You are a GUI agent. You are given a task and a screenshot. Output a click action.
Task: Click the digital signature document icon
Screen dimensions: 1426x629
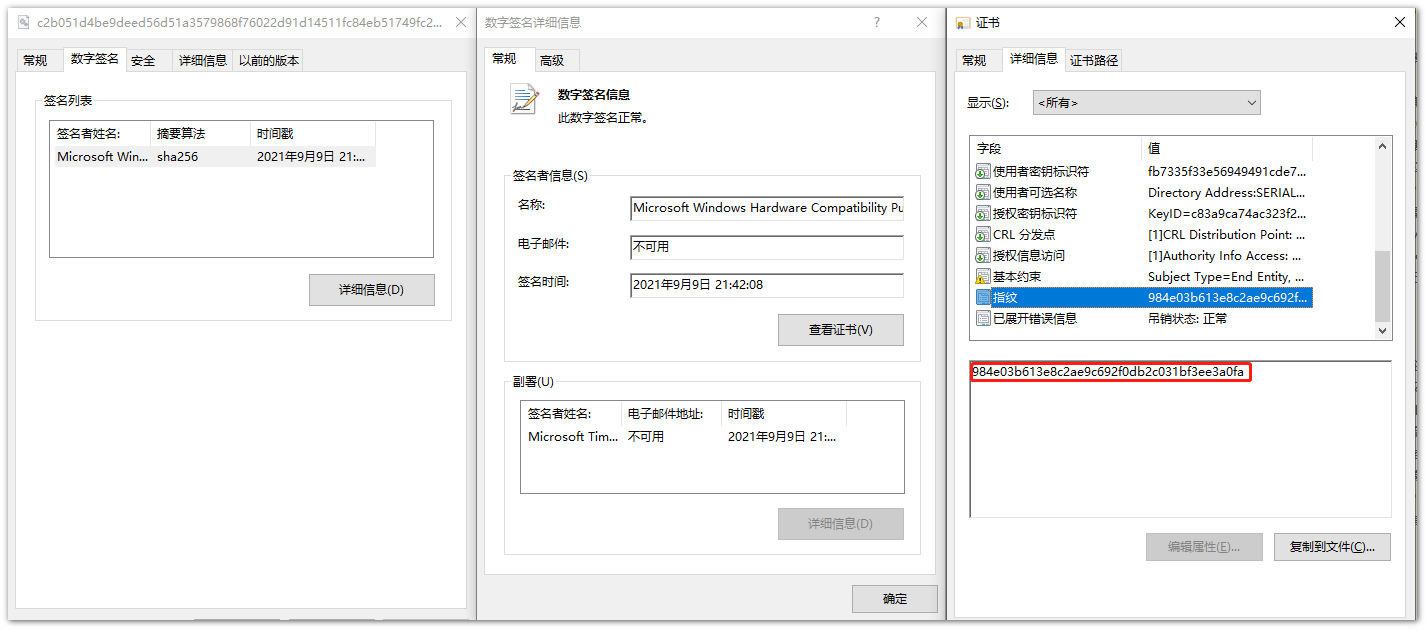point(524,99)
